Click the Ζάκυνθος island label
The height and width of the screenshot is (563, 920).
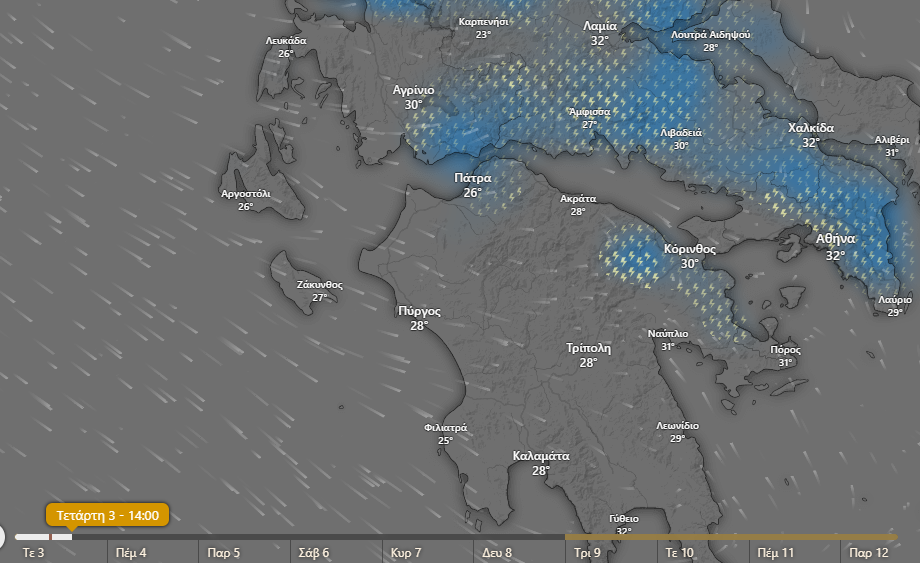click(x=319, y=285)
